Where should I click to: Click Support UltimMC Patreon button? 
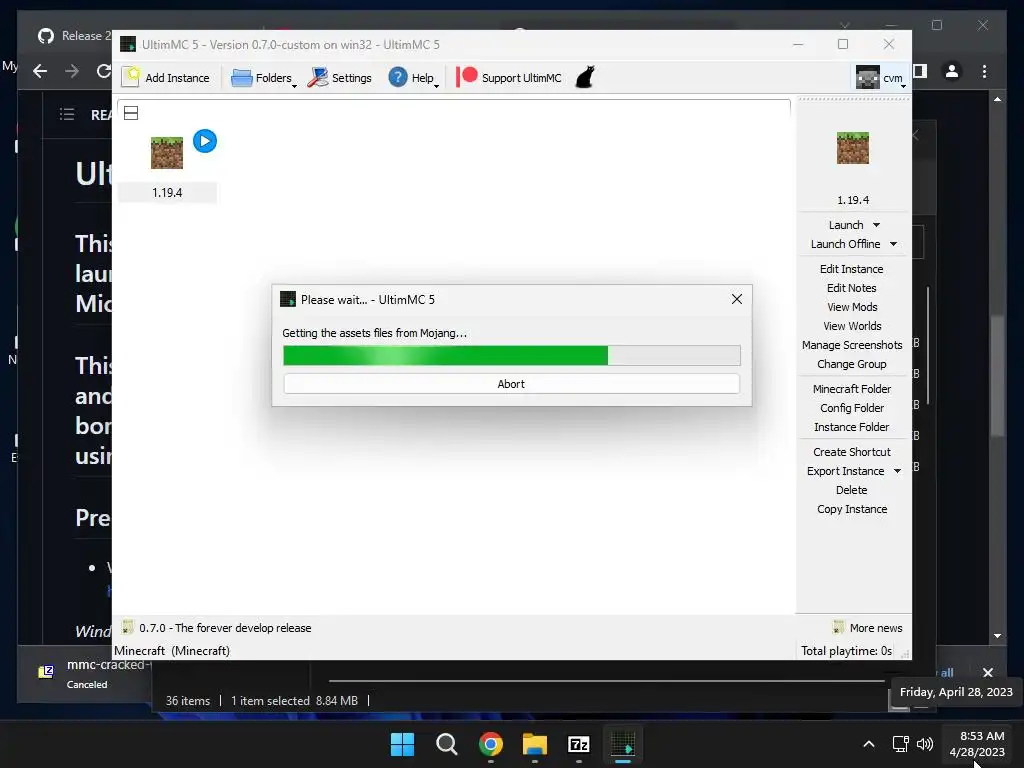point(509,78)
